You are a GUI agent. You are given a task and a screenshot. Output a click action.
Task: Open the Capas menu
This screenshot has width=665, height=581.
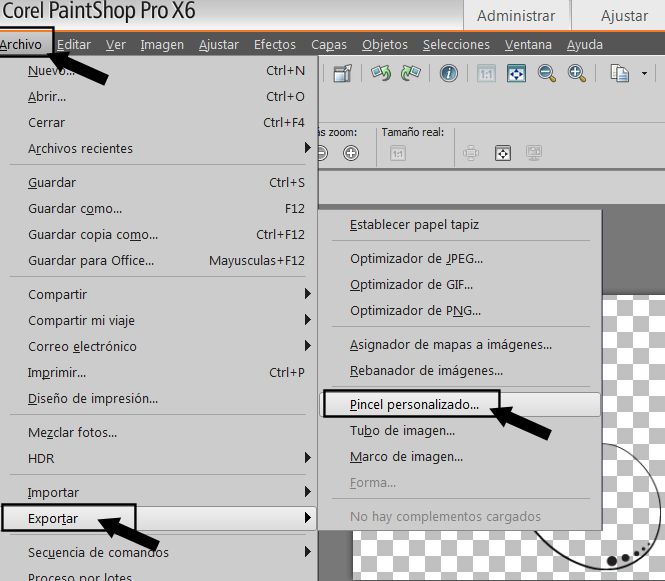(x=329, y=45)
